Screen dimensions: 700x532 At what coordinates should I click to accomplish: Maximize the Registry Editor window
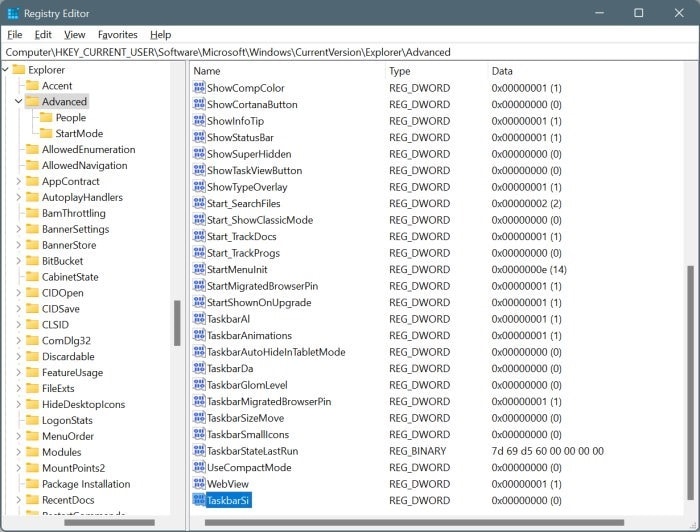click(639, 13)
